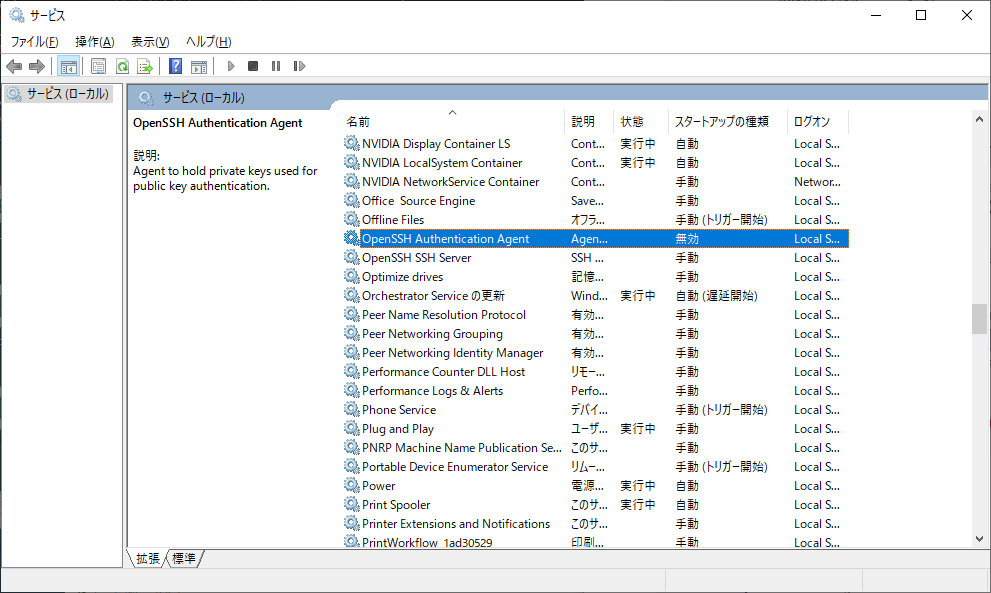Image resolution: width=991 pixels, height=593 pixels.
Task: Click the Restart Service toolbar icon
Action: [x=299, y=66]
